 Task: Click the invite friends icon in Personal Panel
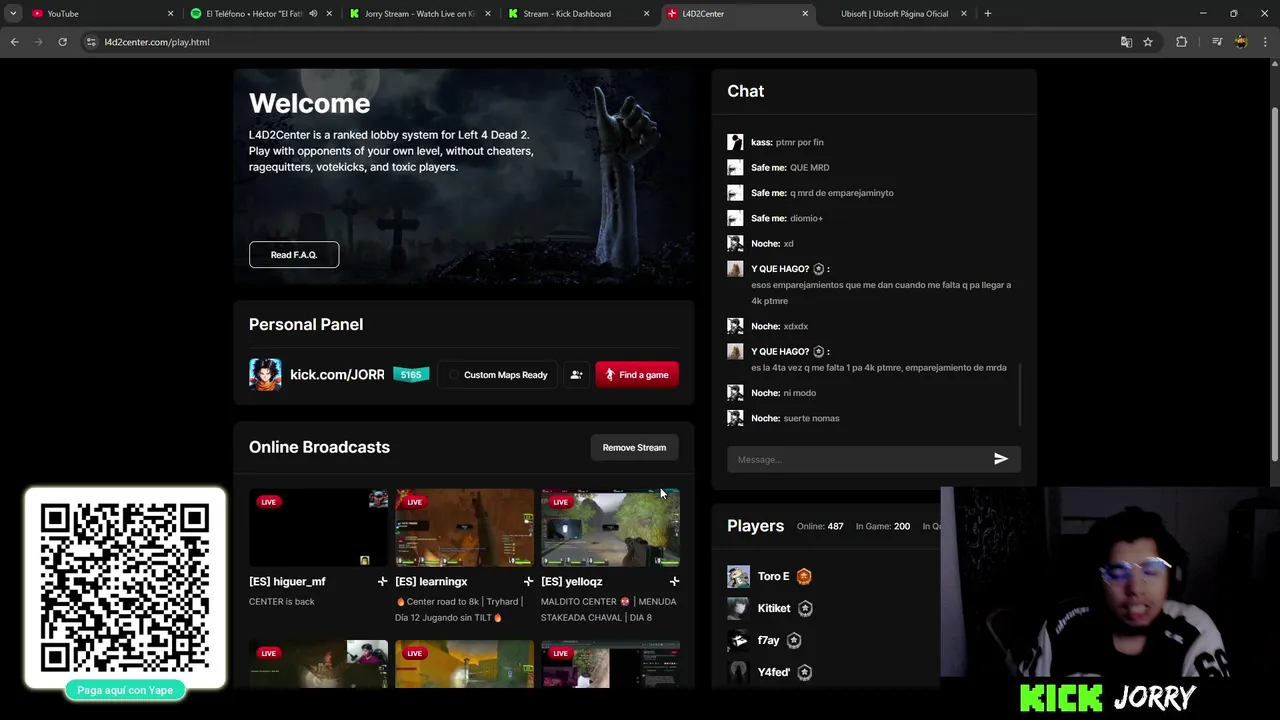click(x=576, y=375)
